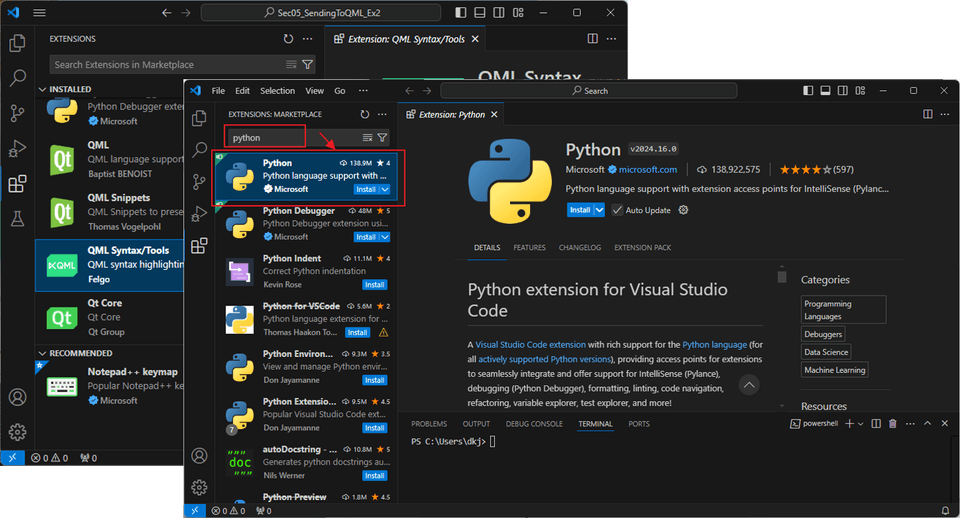Toggle primary side bar in the back window

(461, 12)
